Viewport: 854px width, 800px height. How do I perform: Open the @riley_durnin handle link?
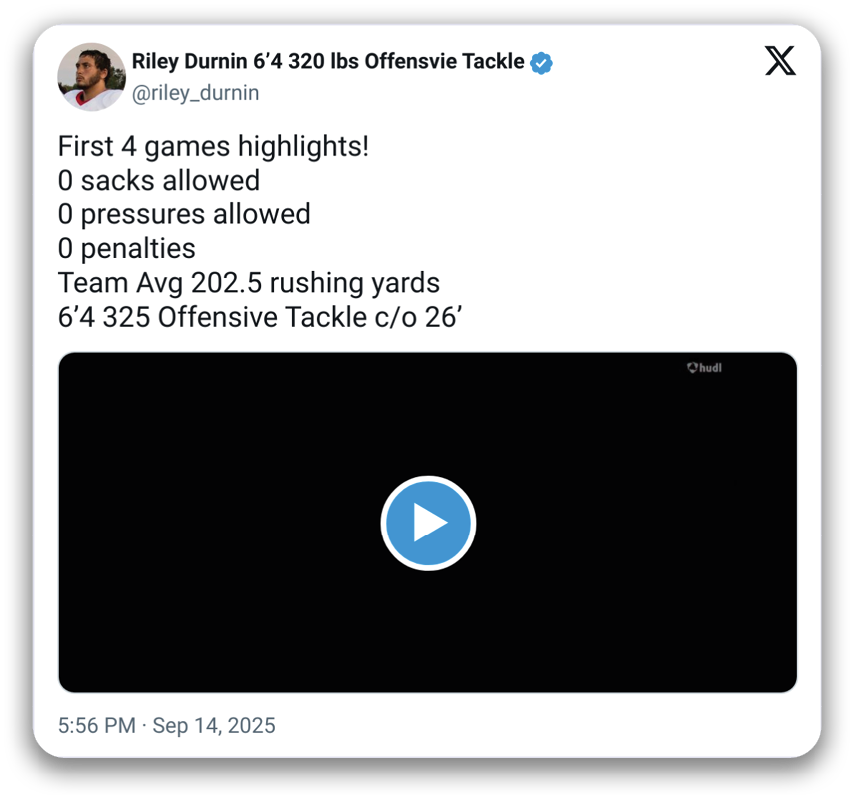click(195, 93)
